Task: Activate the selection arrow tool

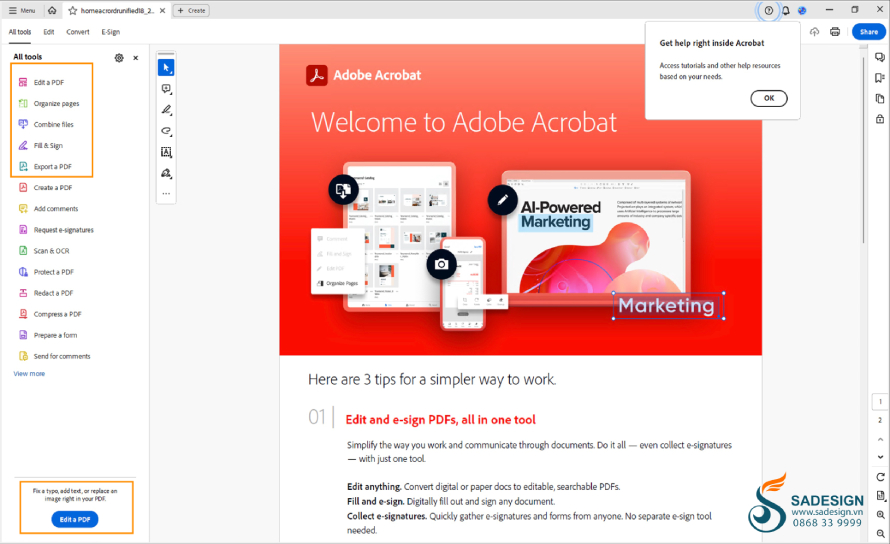Action: tap(166, 68)
